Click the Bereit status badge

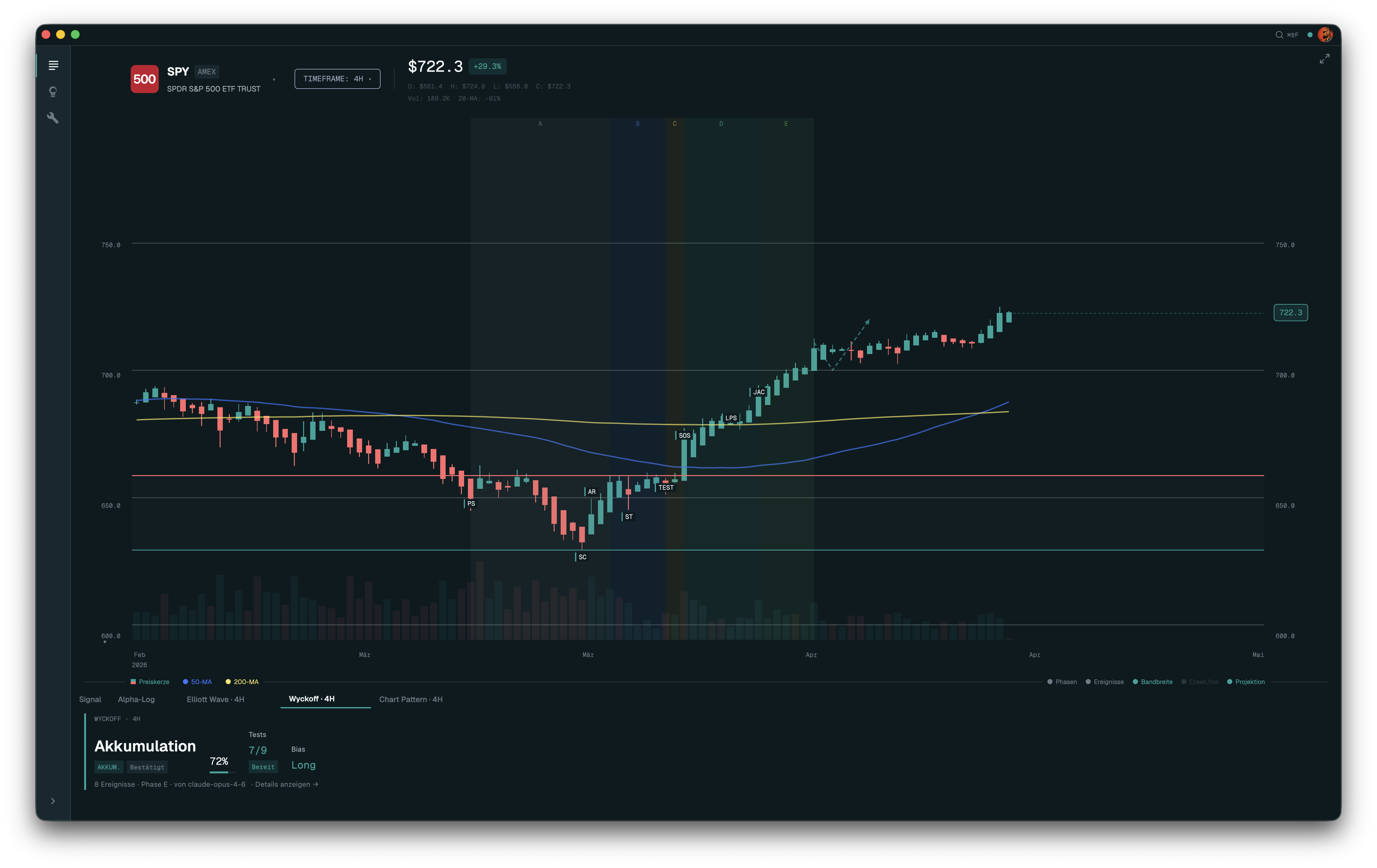(263, 767)
